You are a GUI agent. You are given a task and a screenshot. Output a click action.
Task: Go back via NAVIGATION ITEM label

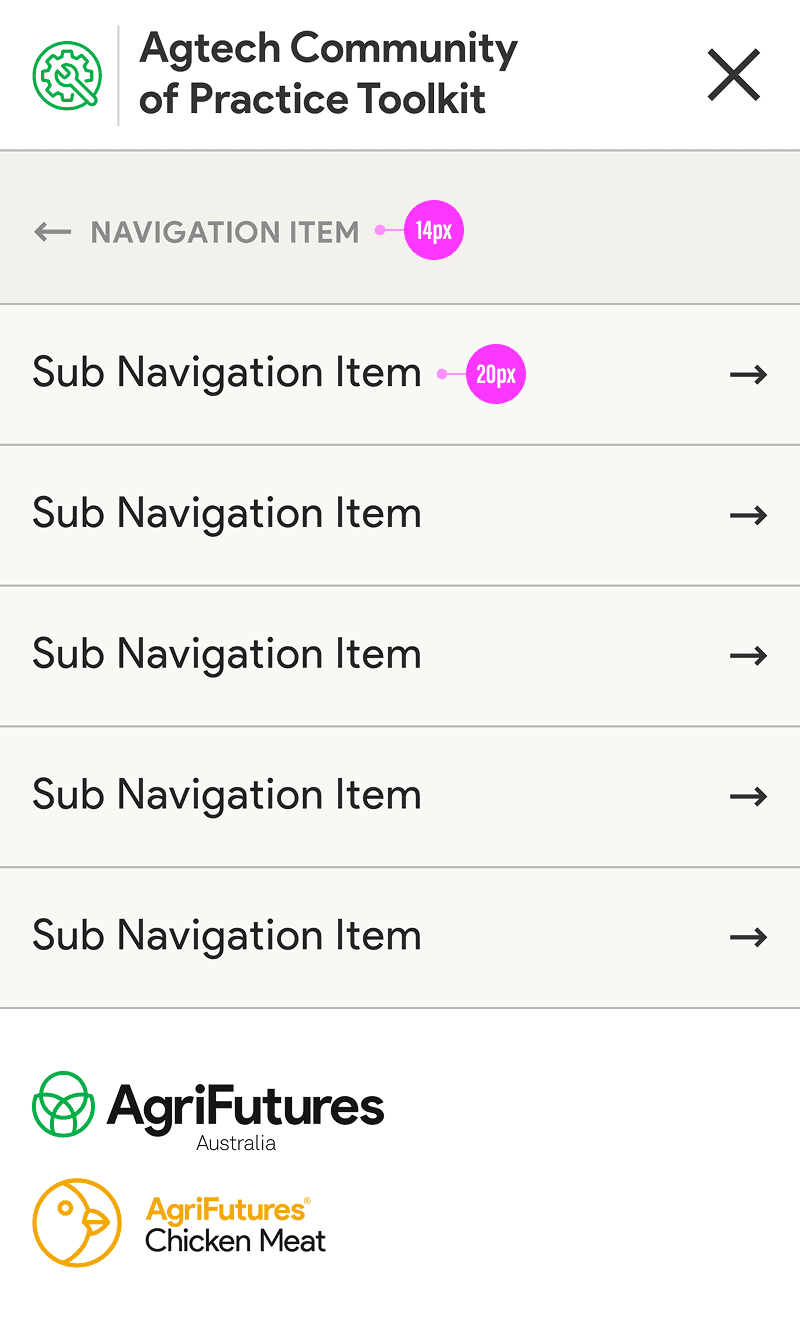pyautogui.click(x=225, y=232)
